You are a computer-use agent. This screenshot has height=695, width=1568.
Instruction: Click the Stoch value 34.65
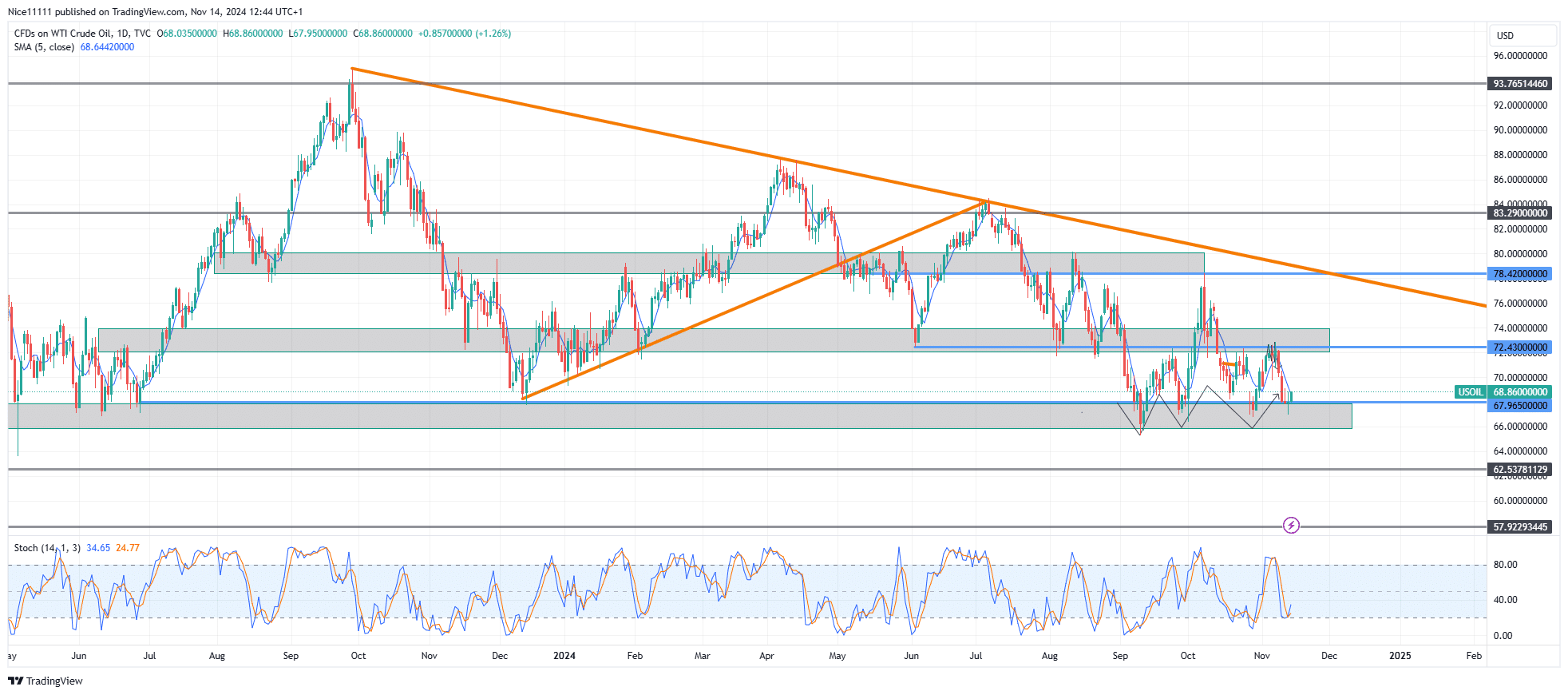(x=98, y=548)
